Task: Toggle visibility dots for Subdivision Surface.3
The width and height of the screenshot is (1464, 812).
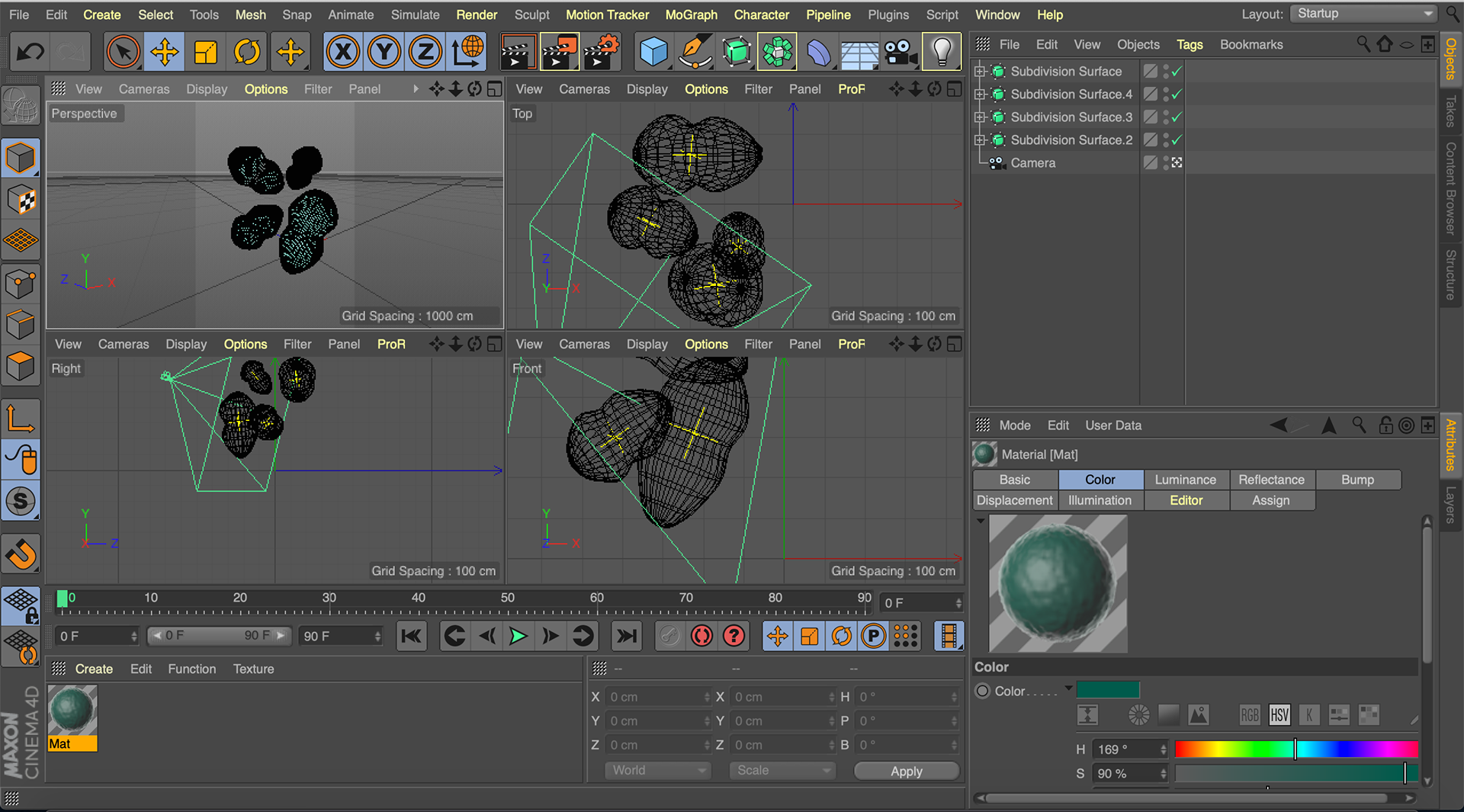Action: point(1166,117)
